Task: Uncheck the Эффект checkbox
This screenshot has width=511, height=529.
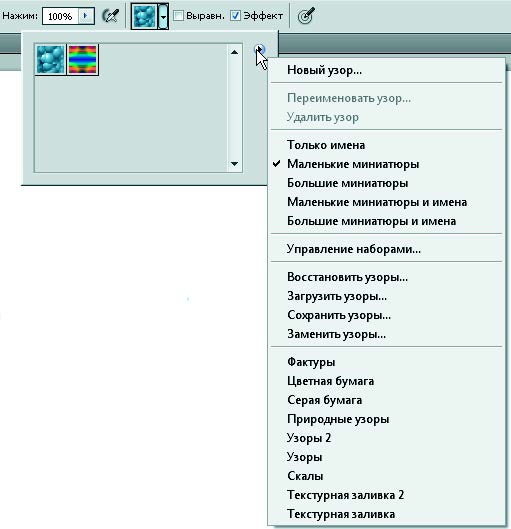Action: (x=235, y=16)
